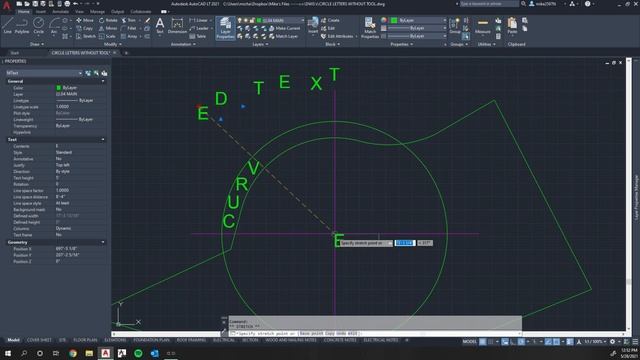
Task: Collapse the General properties section
Action: (103, 81)
